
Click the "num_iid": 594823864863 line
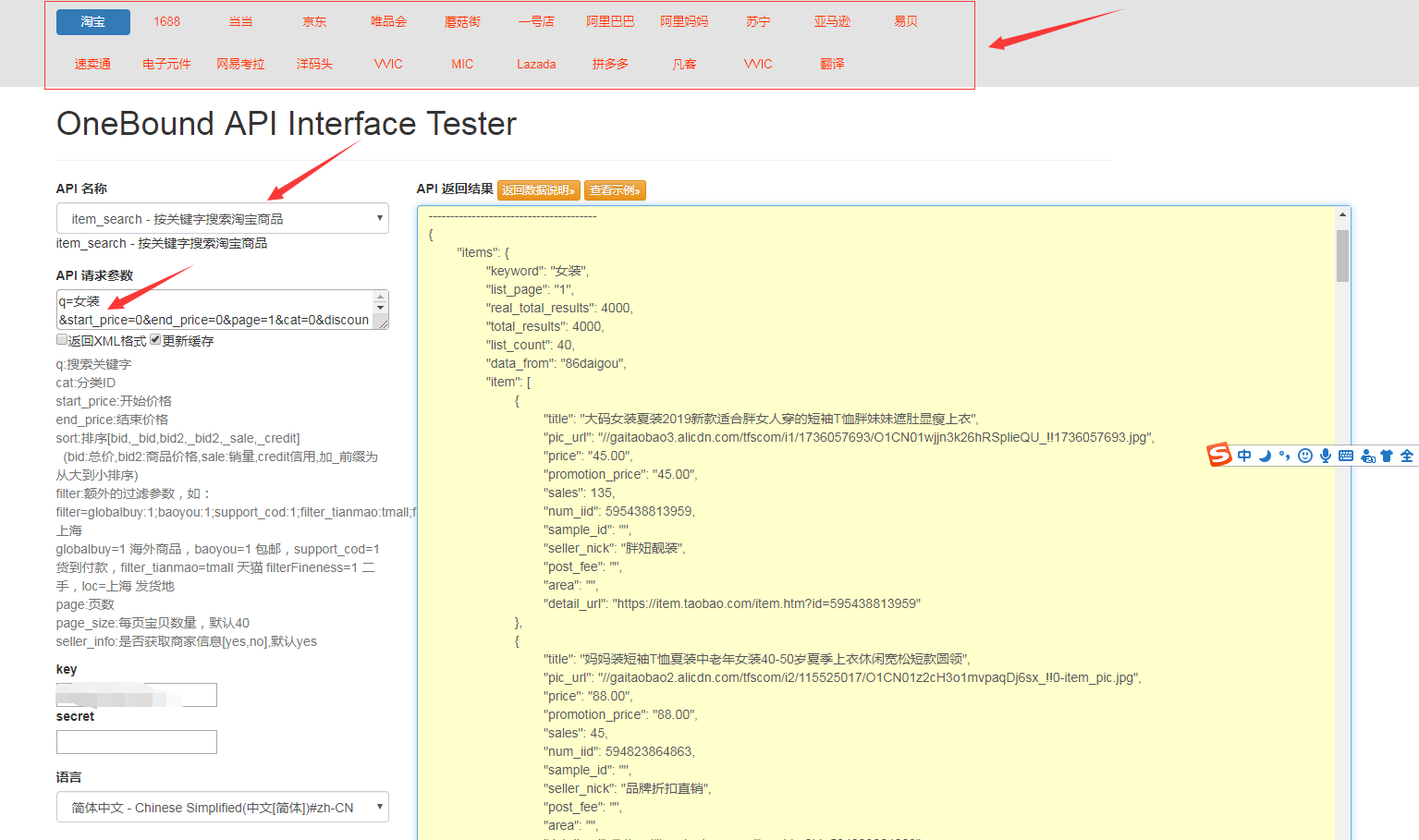pyautogui.click(x=619, y=751)
